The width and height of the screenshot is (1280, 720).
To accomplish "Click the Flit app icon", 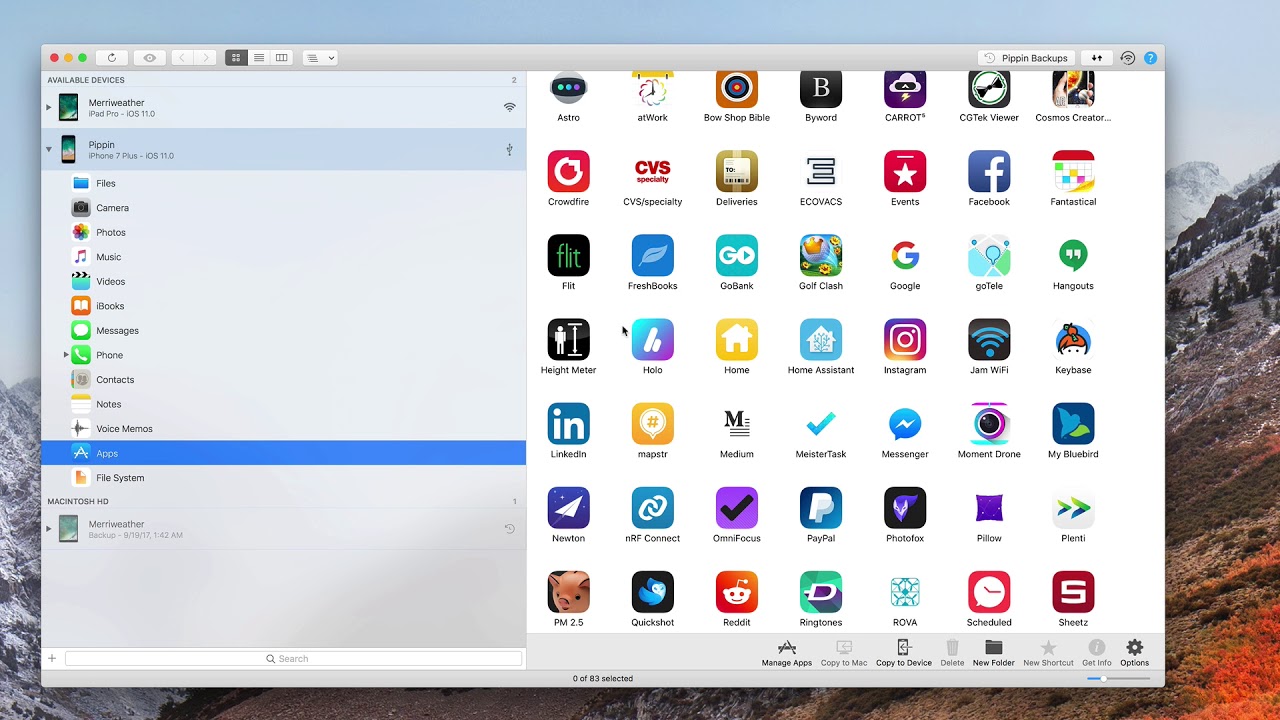I will click(568, 255).
